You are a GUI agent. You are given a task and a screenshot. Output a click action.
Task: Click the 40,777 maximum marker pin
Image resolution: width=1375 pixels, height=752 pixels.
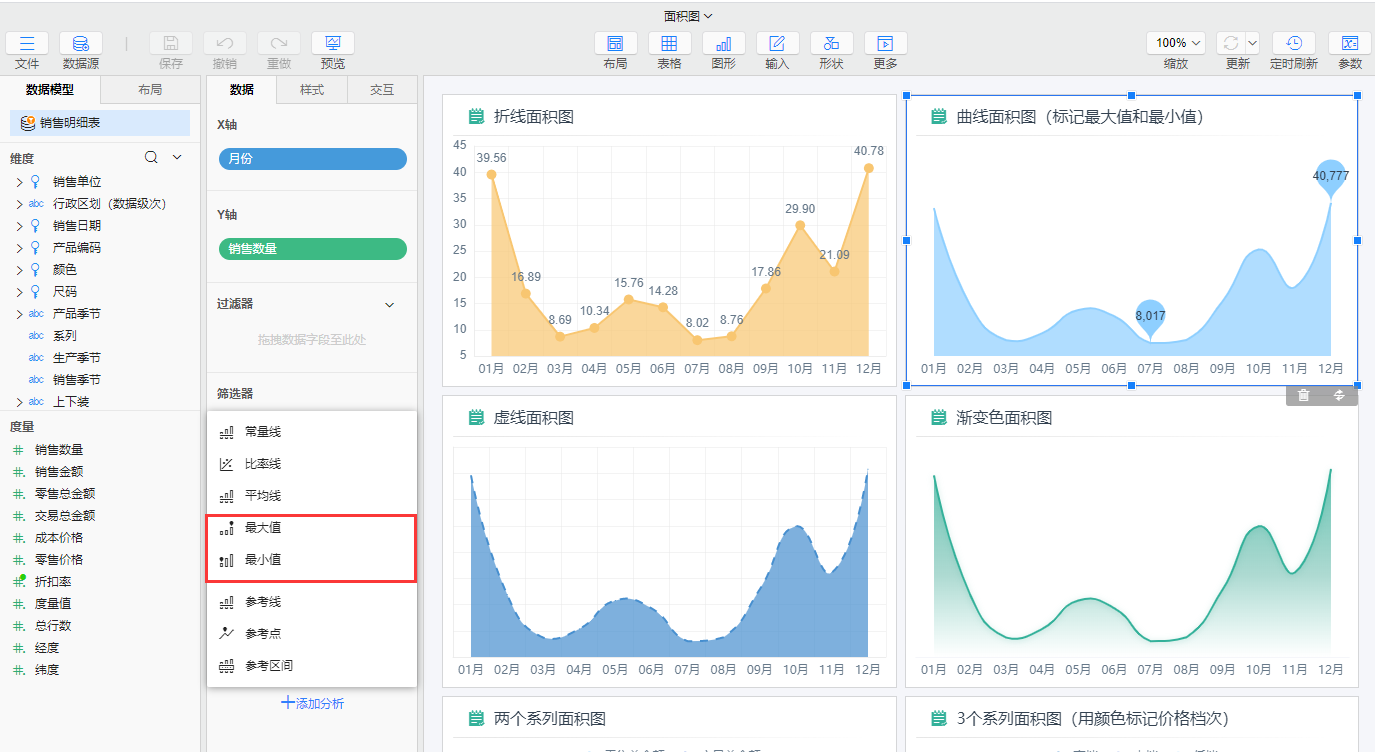tap(1331, 178)
